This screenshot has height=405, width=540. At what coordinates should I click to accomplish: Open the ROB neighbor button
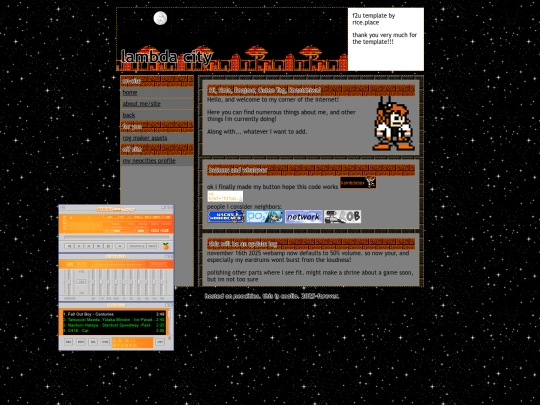[343, 217]
